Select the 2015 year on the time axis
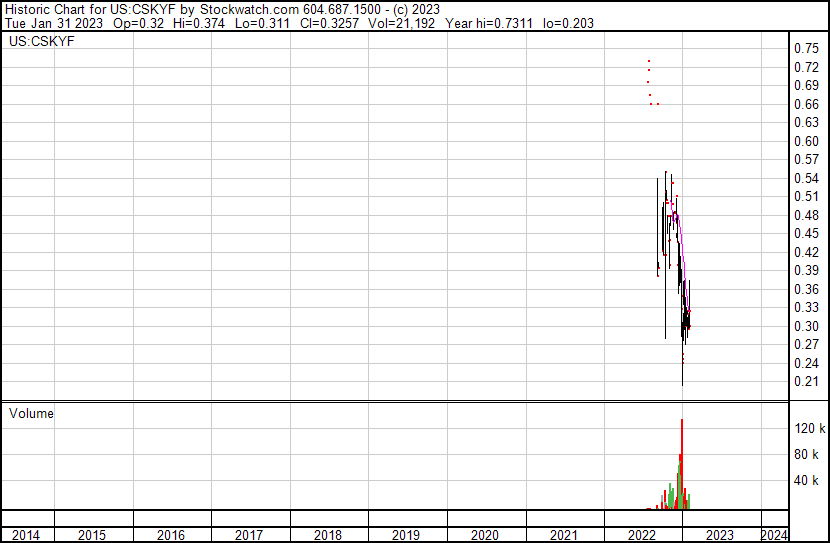Image resolution: width=830 pixels, height=543 pixels. point(92,535)
